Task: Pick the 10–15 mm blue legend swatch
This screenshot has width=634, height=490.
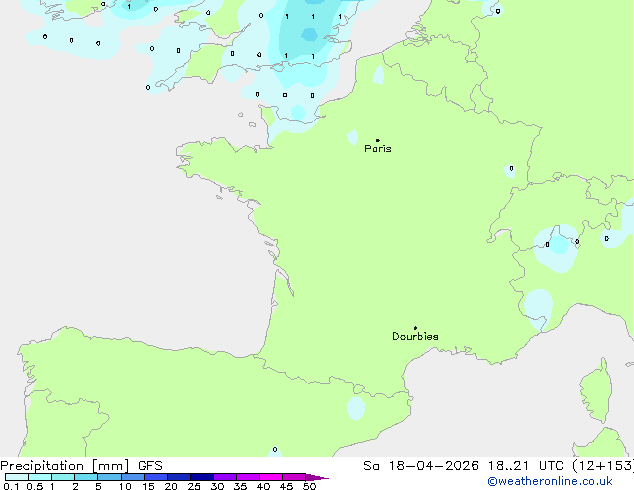Action: coord(133,477)
